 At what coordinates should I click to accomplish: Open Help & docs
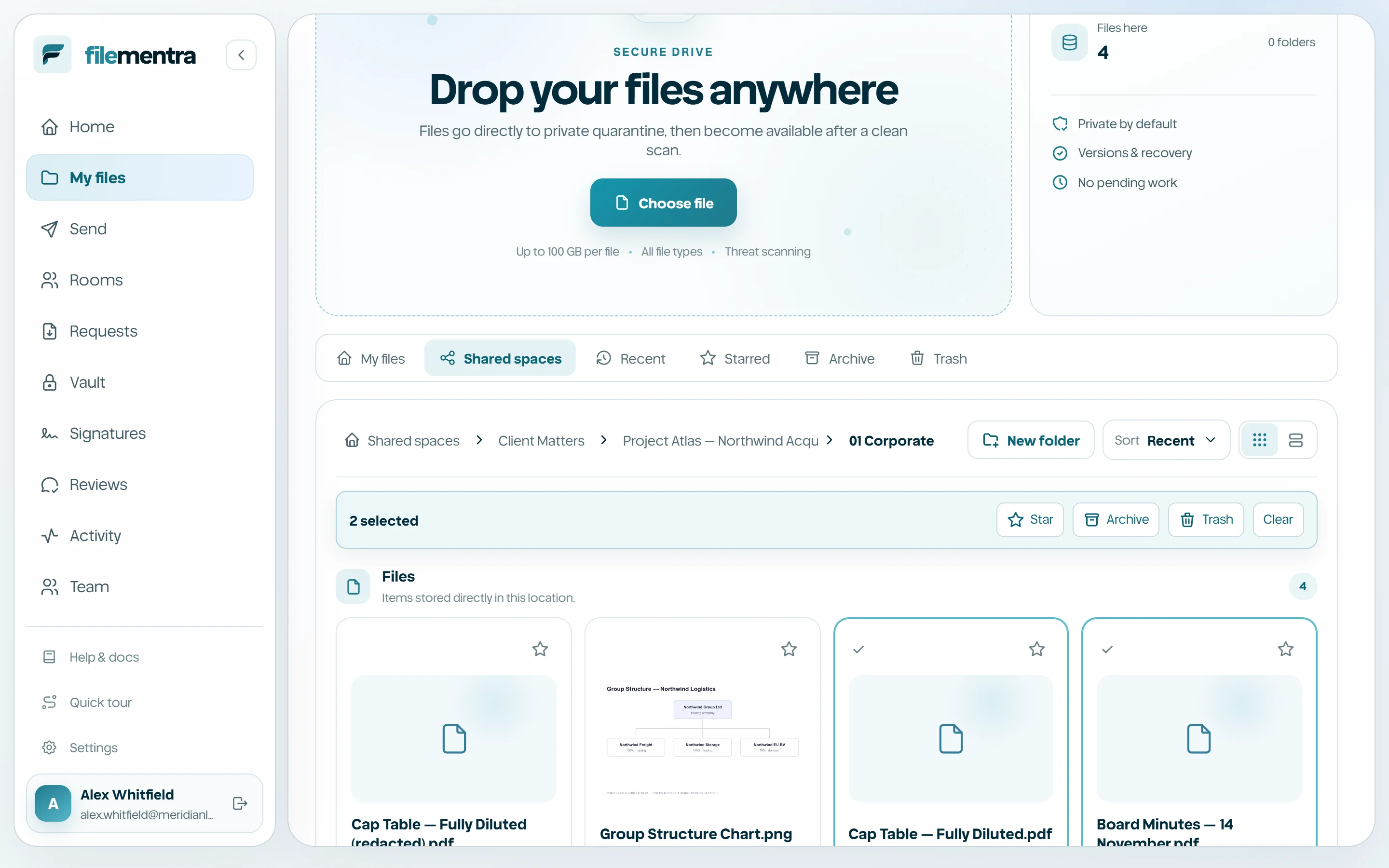coord(139,657)
